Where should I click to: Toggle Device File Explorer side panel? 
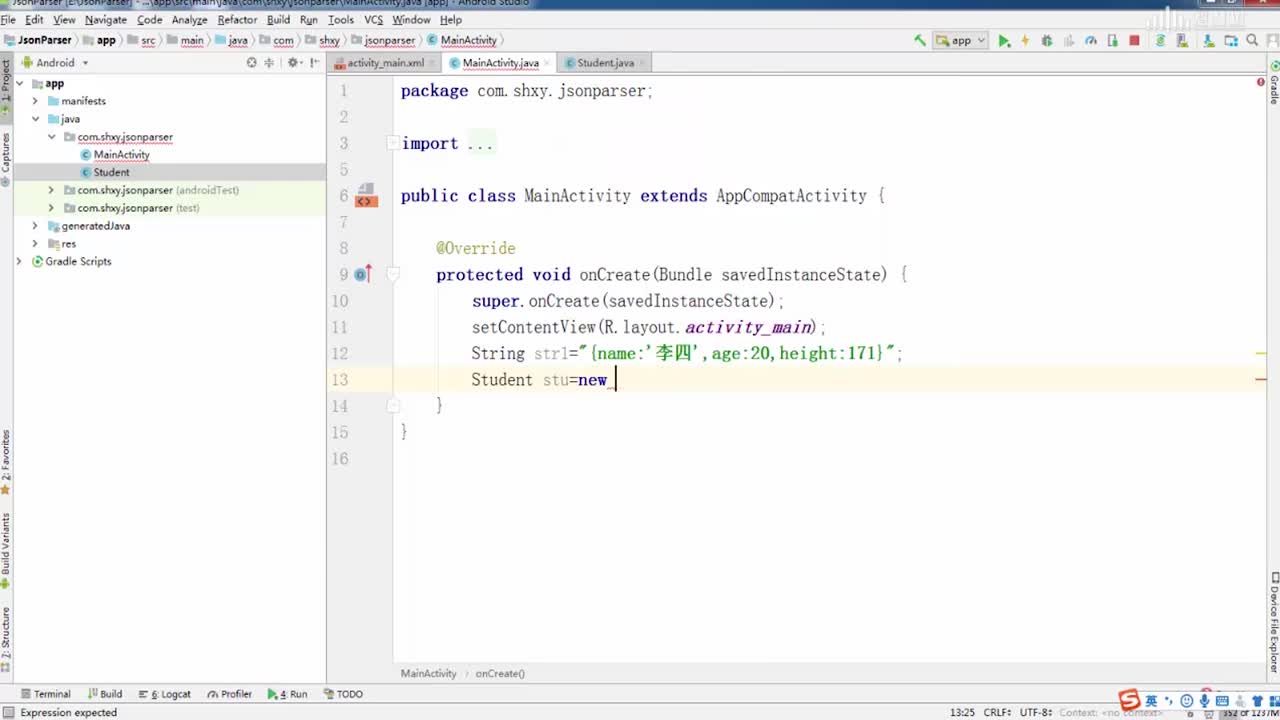pyautogui.click(x=1274, y=622)
